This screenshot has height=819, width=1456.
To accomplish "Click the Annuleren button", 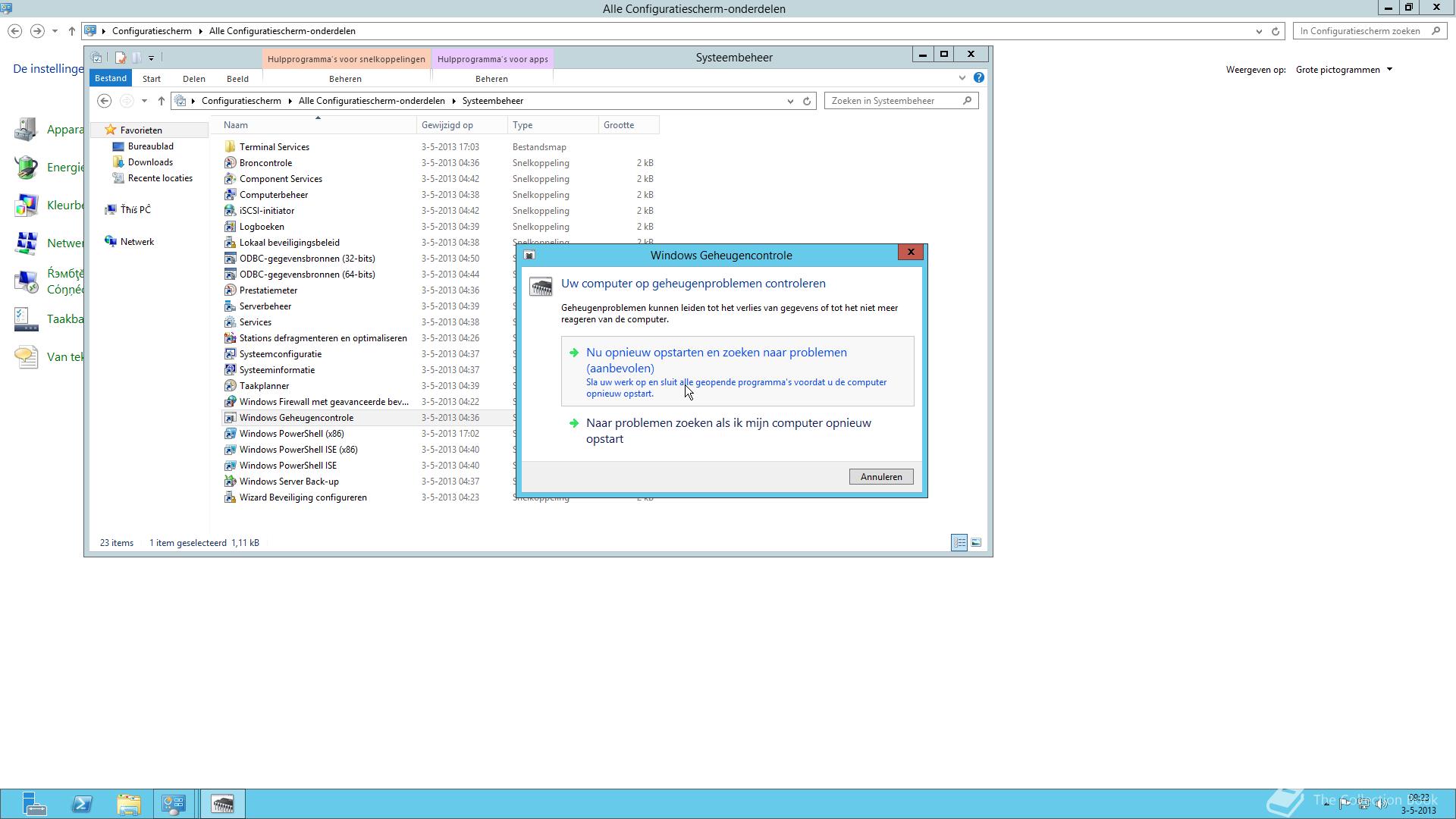I will point(881,477).
